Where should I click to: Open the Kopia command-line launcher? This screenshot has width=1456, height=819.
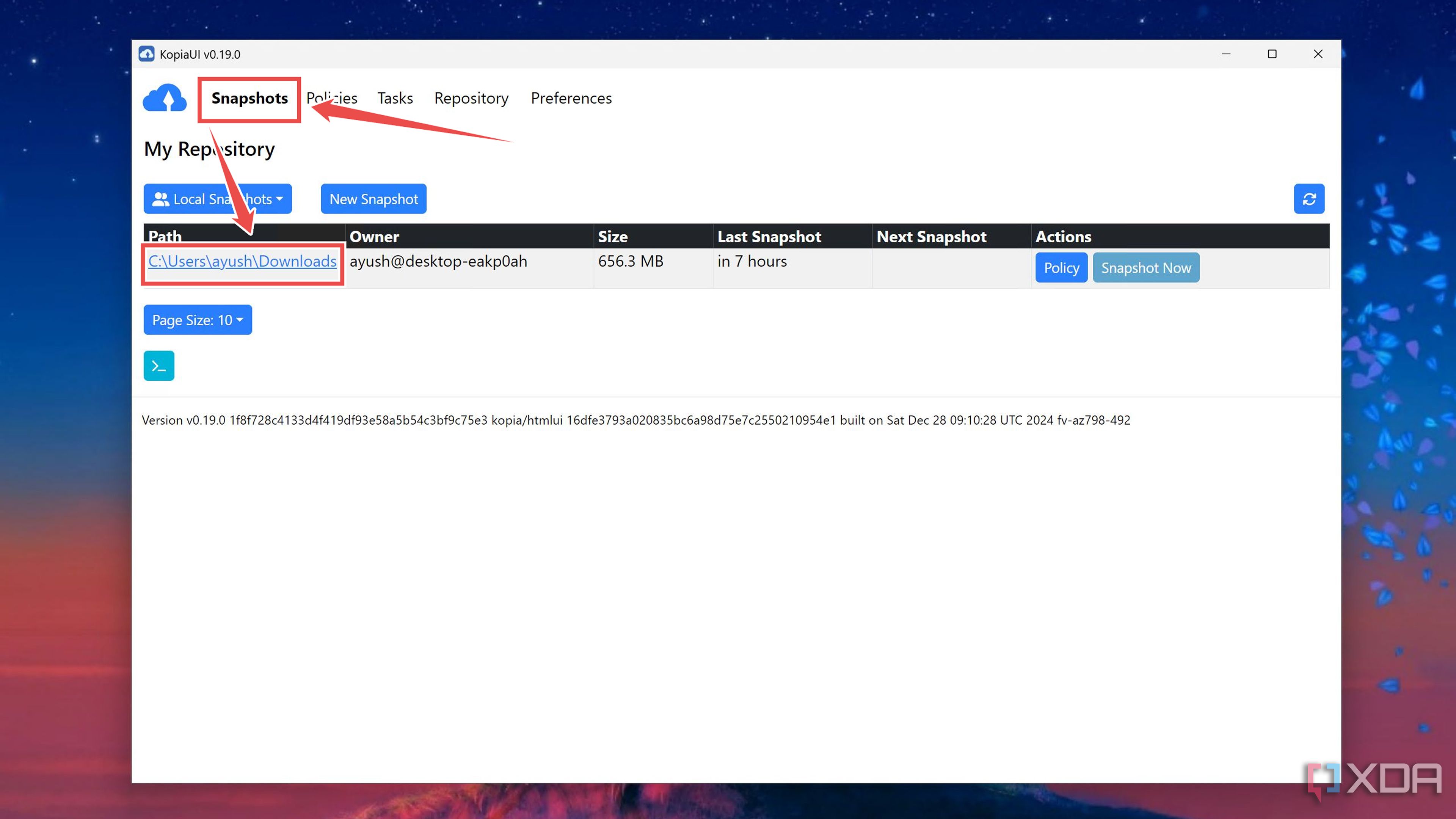click(x=158, y=366)
